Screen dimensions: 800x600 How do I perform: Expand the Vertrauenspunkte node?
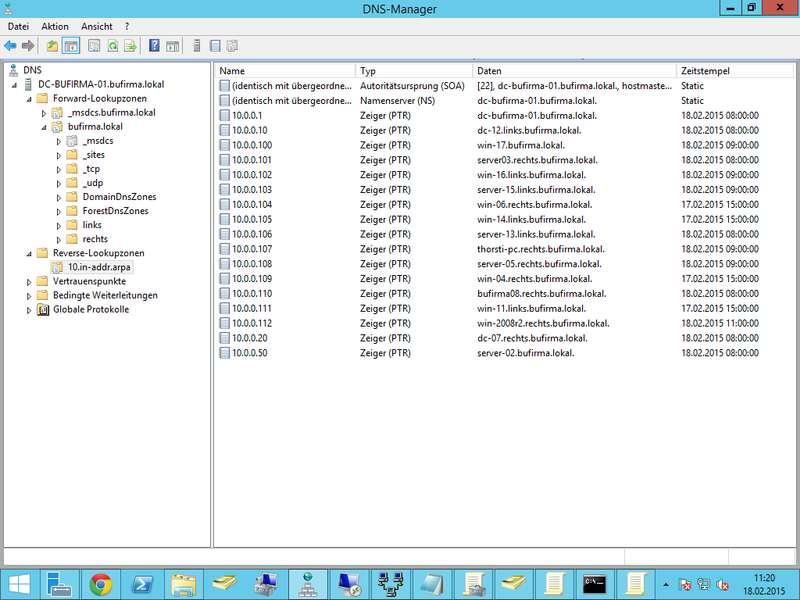pyautogui.click(x=30, y=282)
